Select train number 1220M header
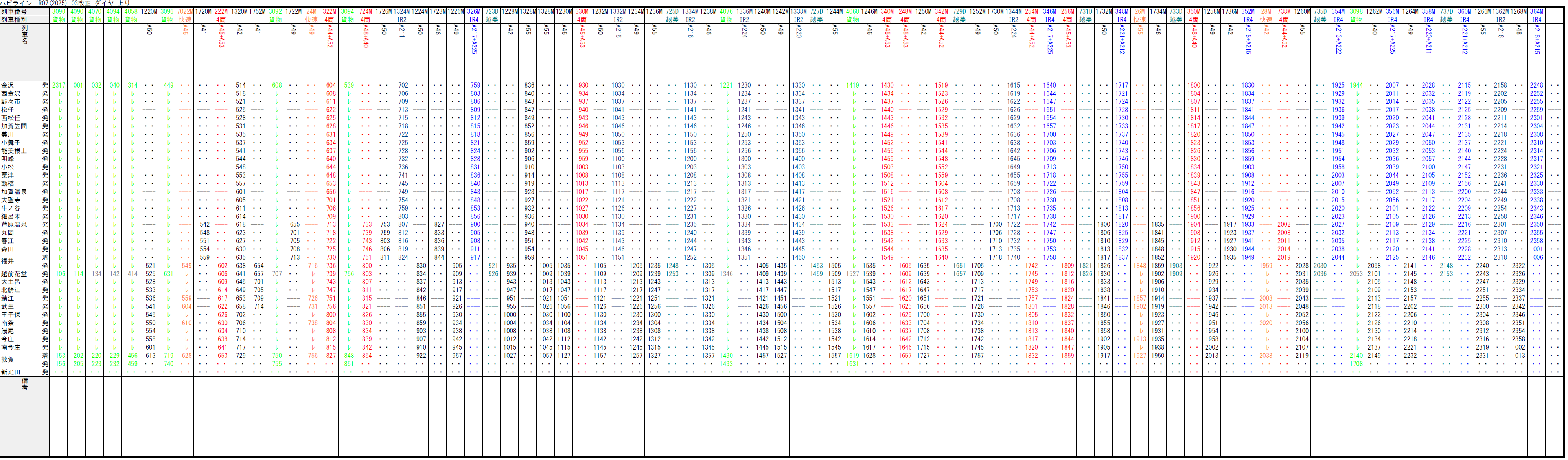 point(149,11)
